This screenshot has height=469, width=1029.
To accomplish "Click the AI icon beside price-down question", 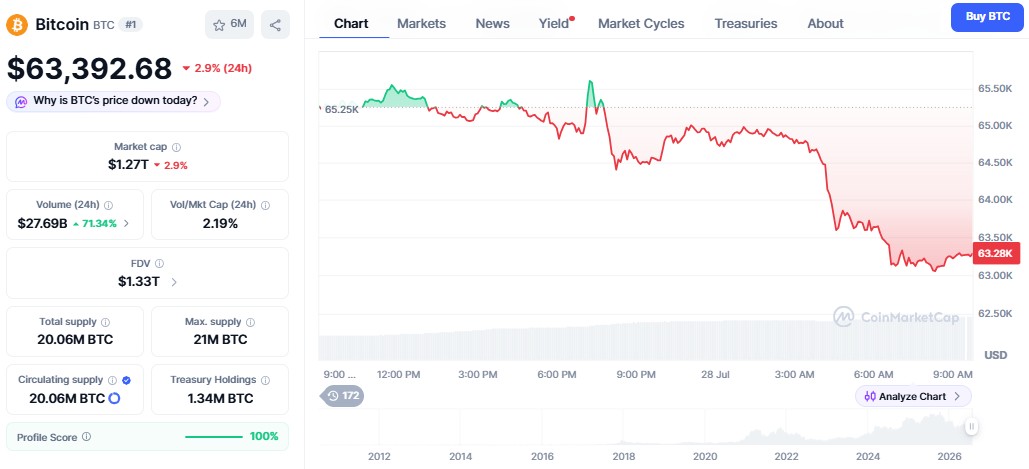I will click(x=21, y=102).
